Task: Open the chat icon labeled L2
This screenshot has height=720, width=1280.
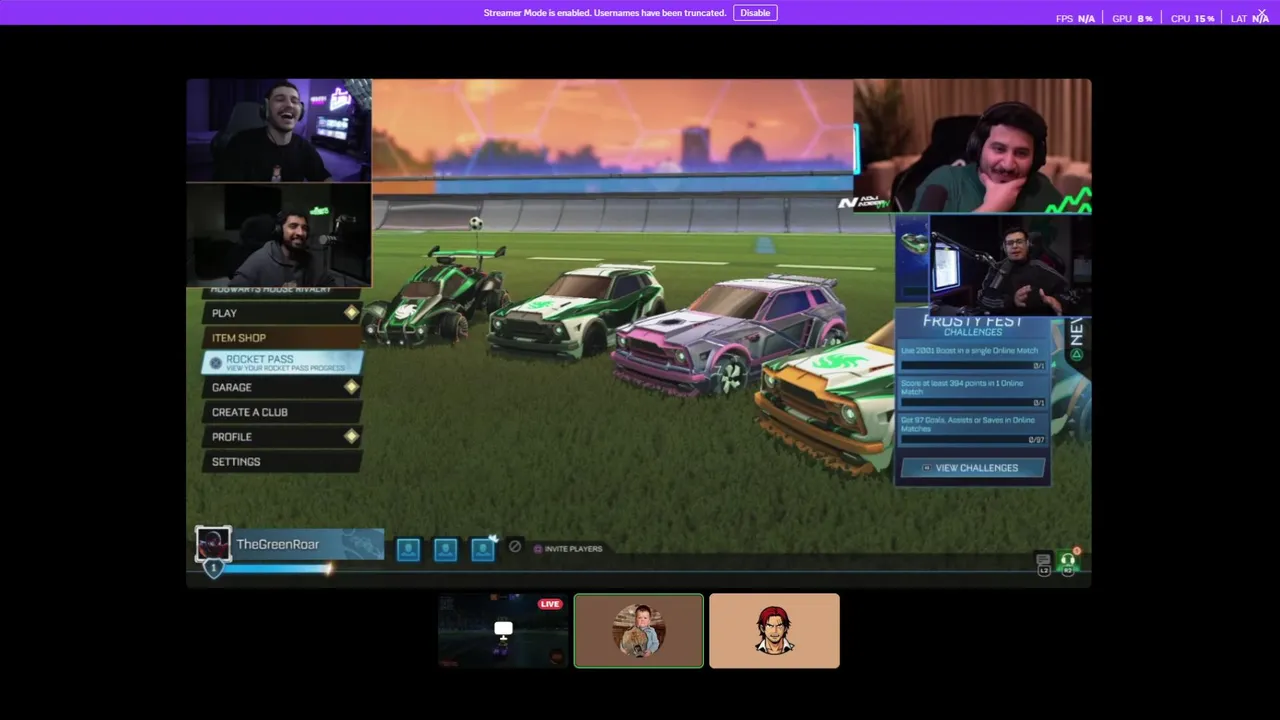Action: (x=1044, y=565)
